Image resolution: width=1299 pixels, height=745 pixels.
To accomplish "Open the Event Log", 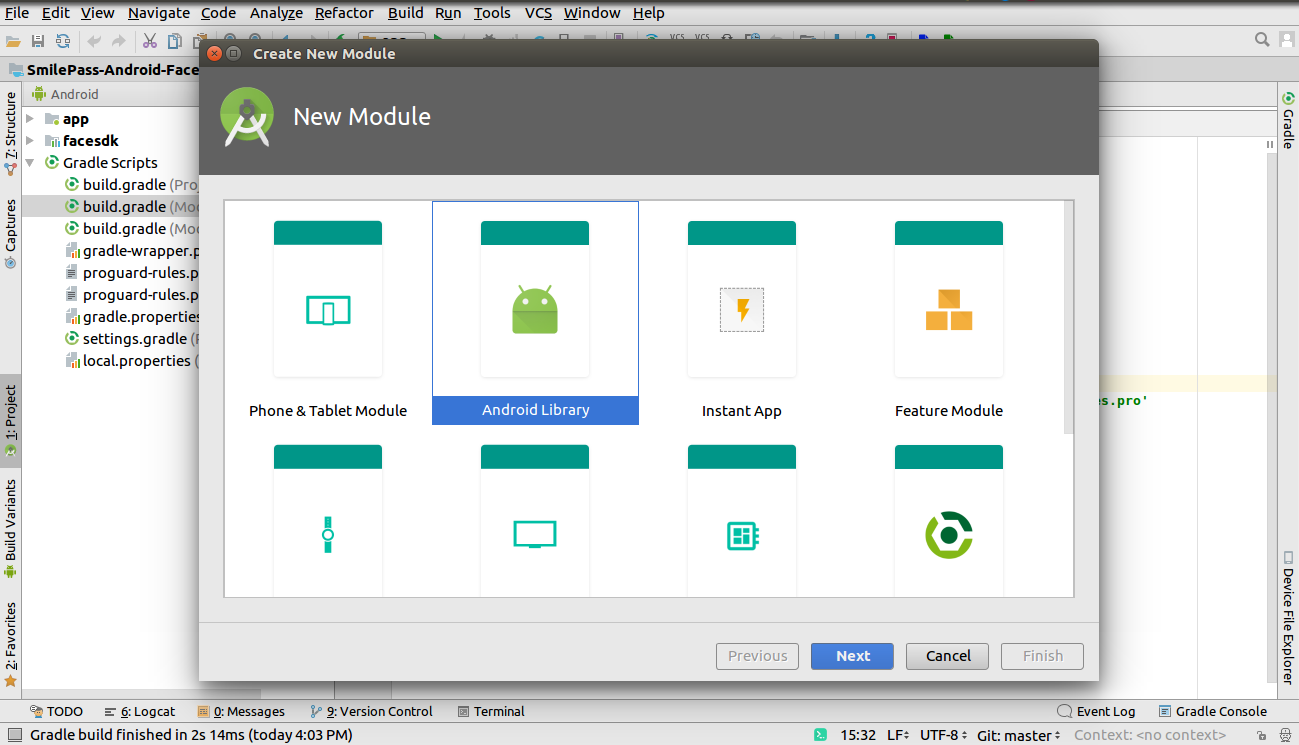I will [x=1096, y=711].
